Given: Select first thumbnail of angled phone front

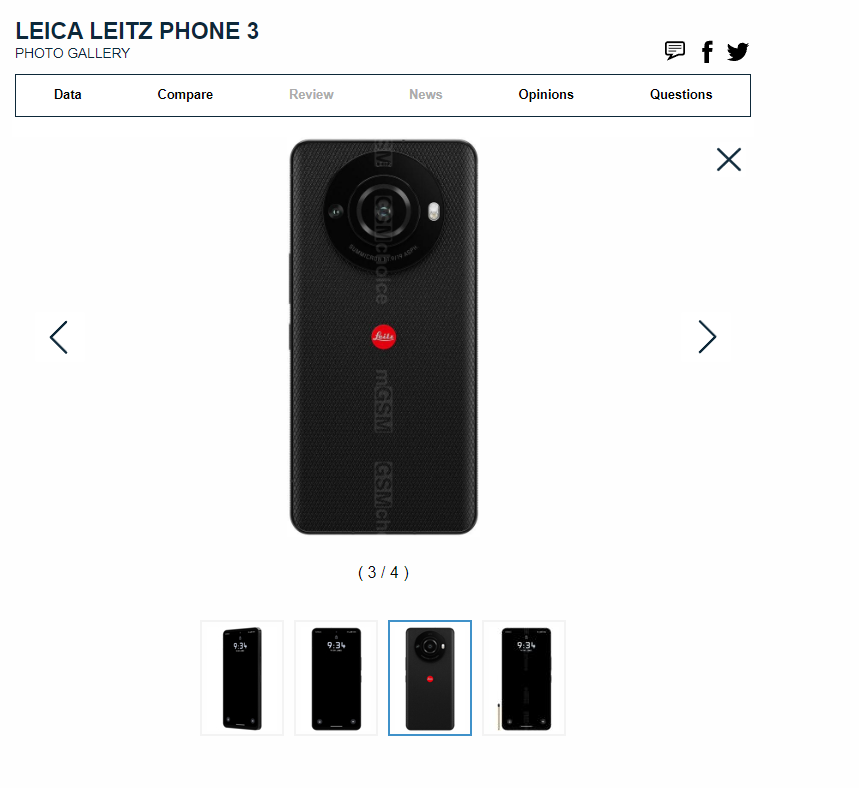Looking at the screenshot, I should click(242, 678).
